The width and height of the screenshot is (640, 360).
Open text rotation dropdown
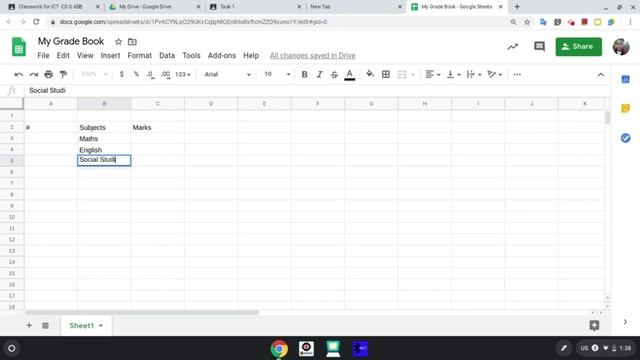[x=495, y=74]
